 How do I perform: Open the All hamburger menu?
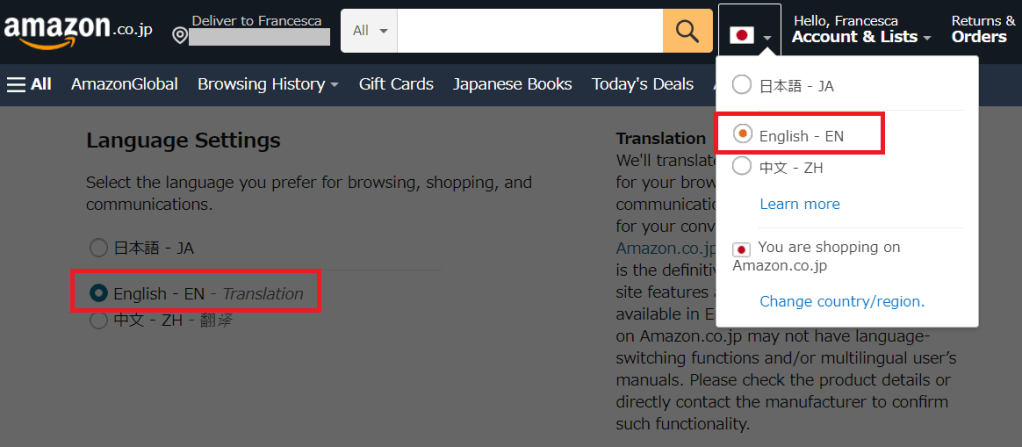[x=29, y=84]
